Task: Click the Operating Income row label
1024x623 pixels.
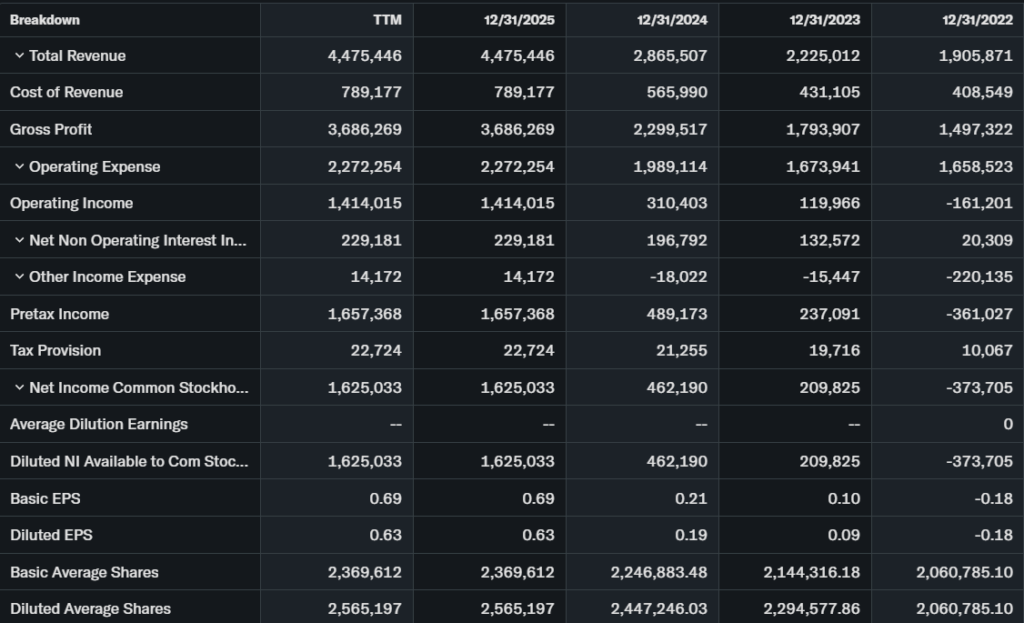Action: tap(71, 204)
